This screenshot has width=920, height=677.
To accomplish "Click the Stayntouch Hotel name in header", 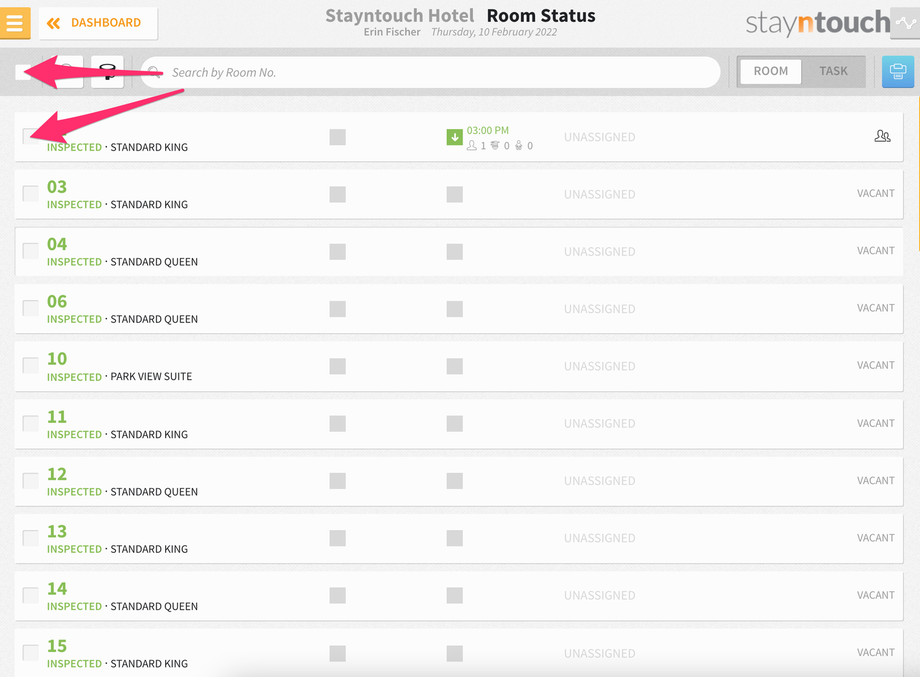I will (400, 16).
